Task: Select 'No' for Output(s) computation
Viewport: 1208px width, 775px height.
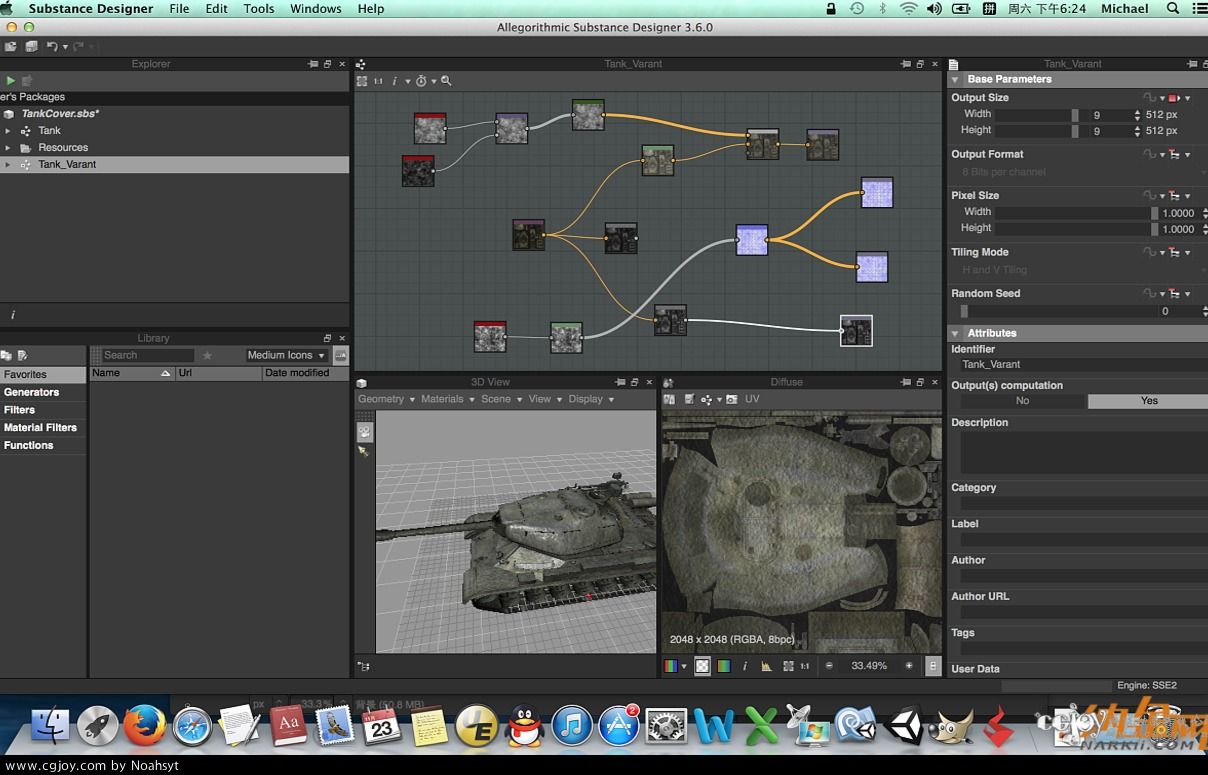Action: [1022, 401]
